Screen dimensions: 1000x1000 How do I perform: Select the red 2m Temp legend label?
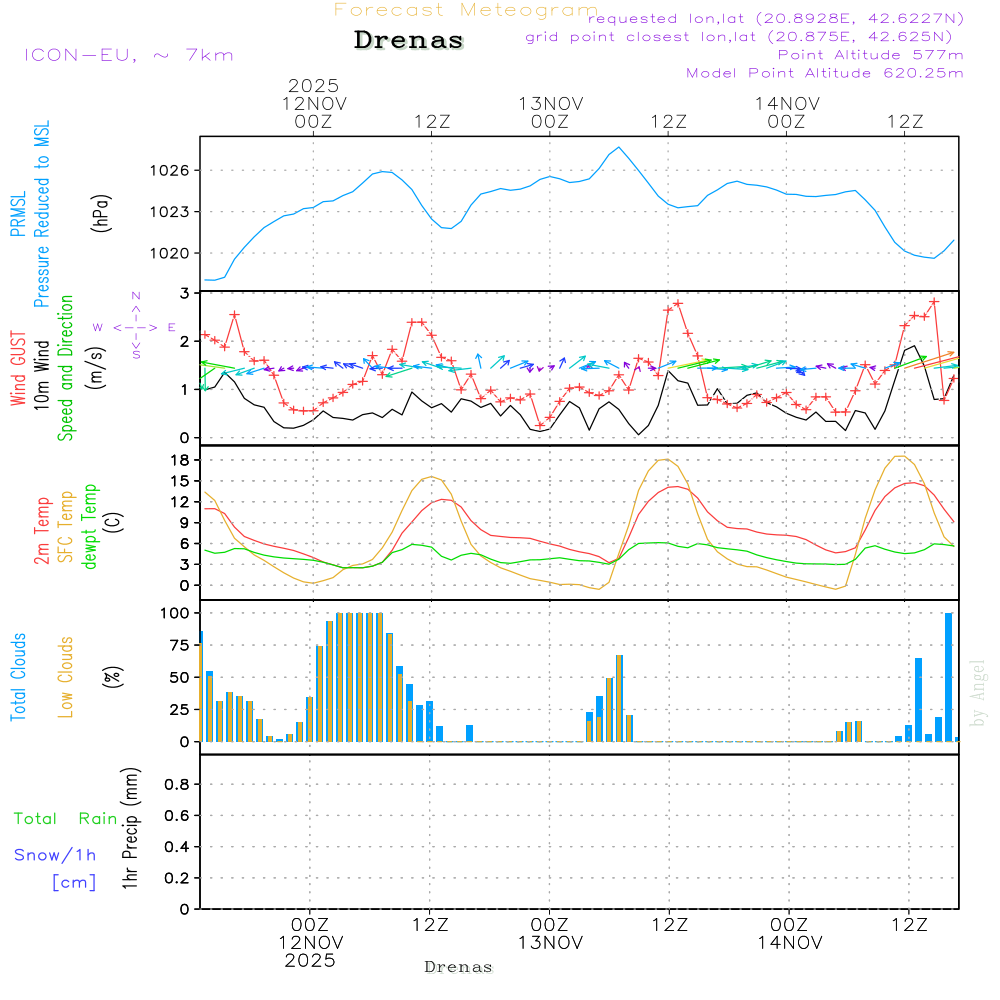[42, 529]
